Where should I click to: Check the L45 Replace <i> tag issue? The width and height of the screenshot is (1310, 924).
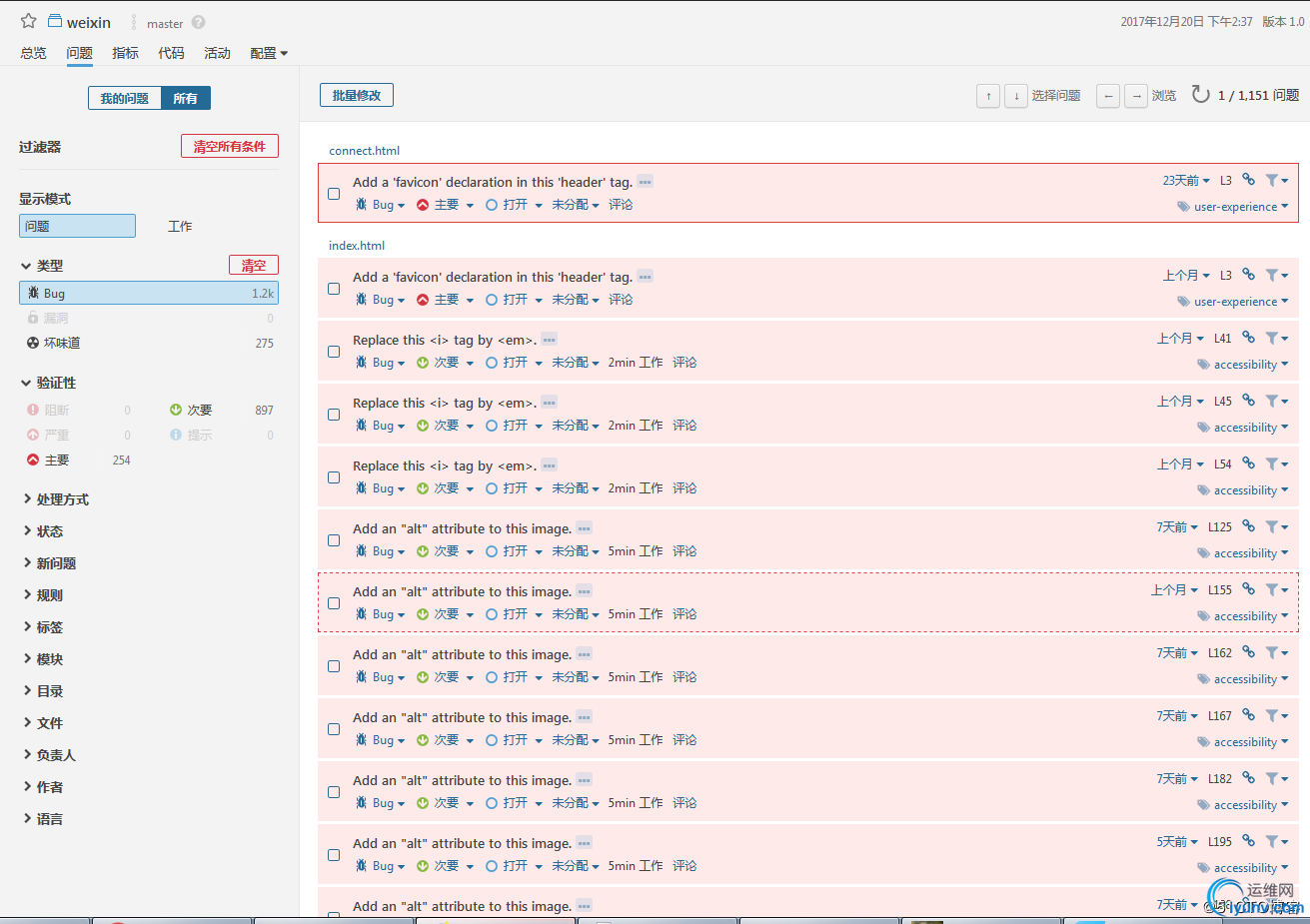tap(334, 415)
